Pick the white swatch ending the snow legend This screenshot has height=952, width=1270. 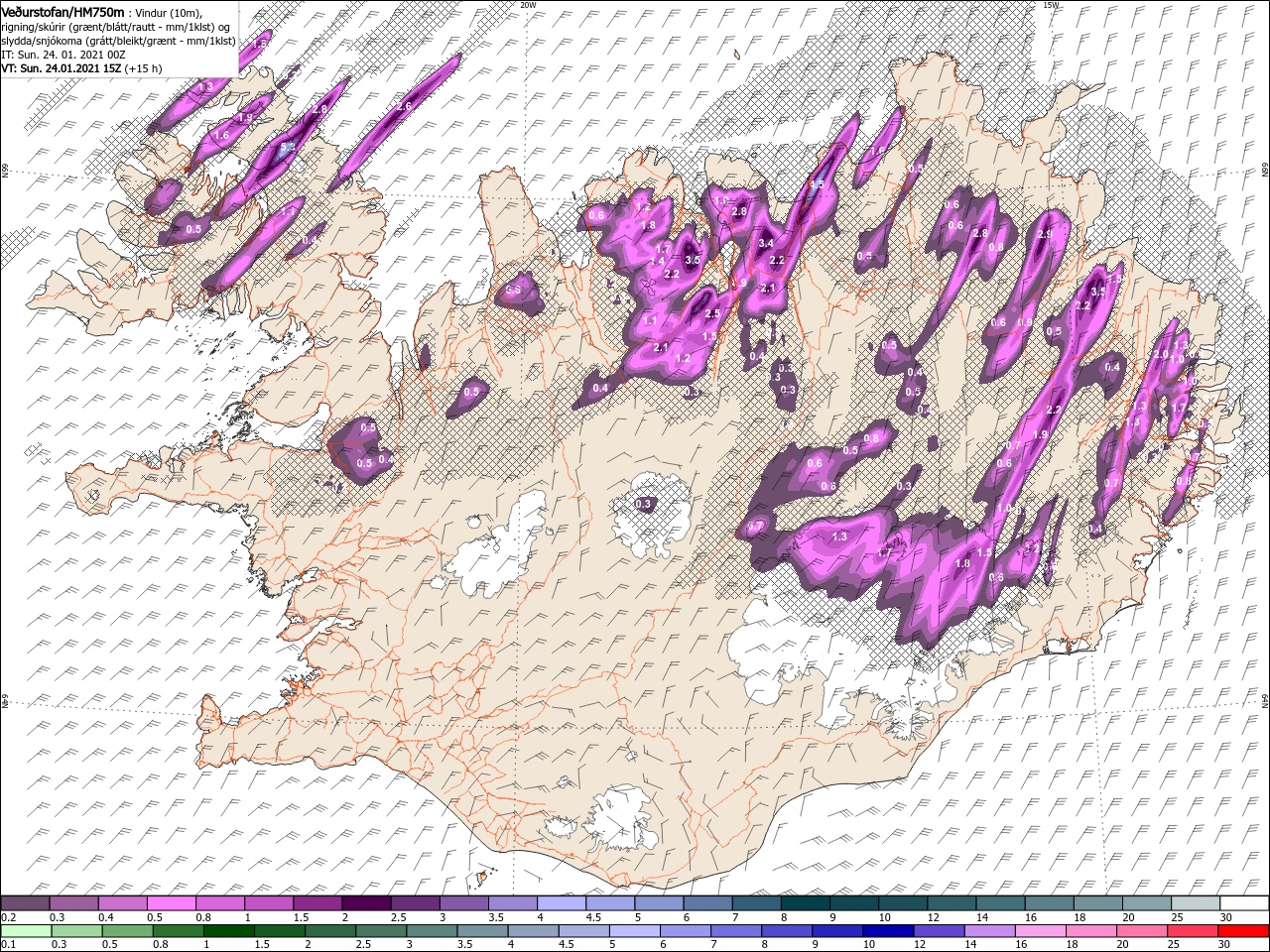(x=1243, y=903)
